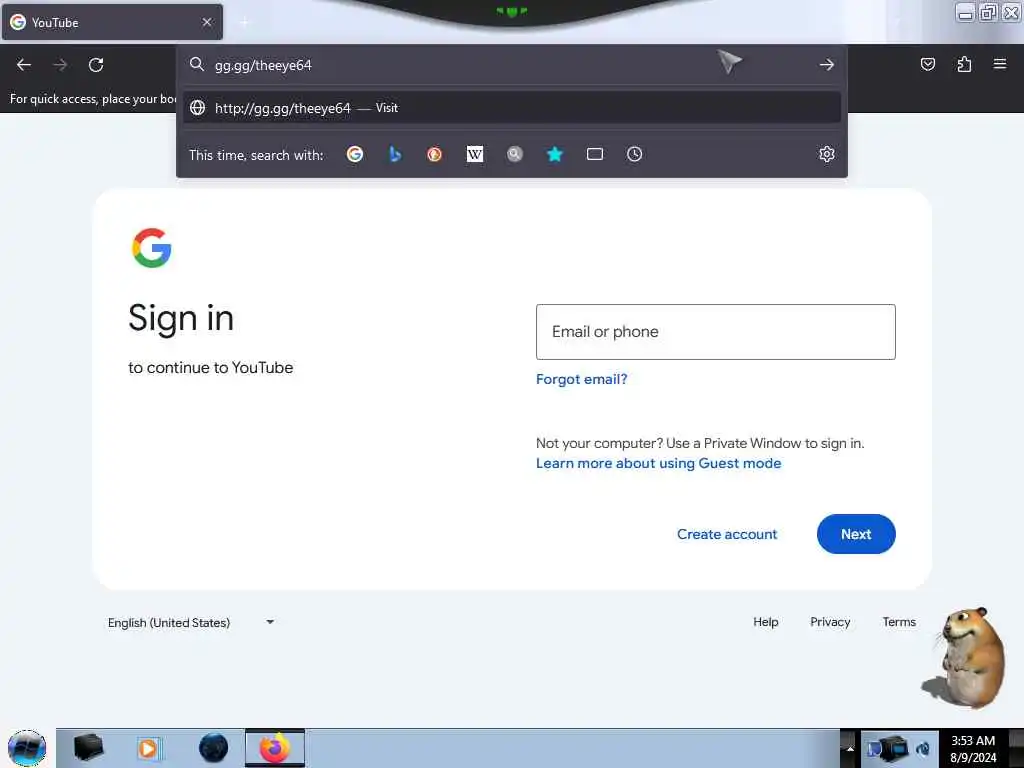The image size is (1024, 768).
Task: Close the YouTube tab
Action: [207, 22]
